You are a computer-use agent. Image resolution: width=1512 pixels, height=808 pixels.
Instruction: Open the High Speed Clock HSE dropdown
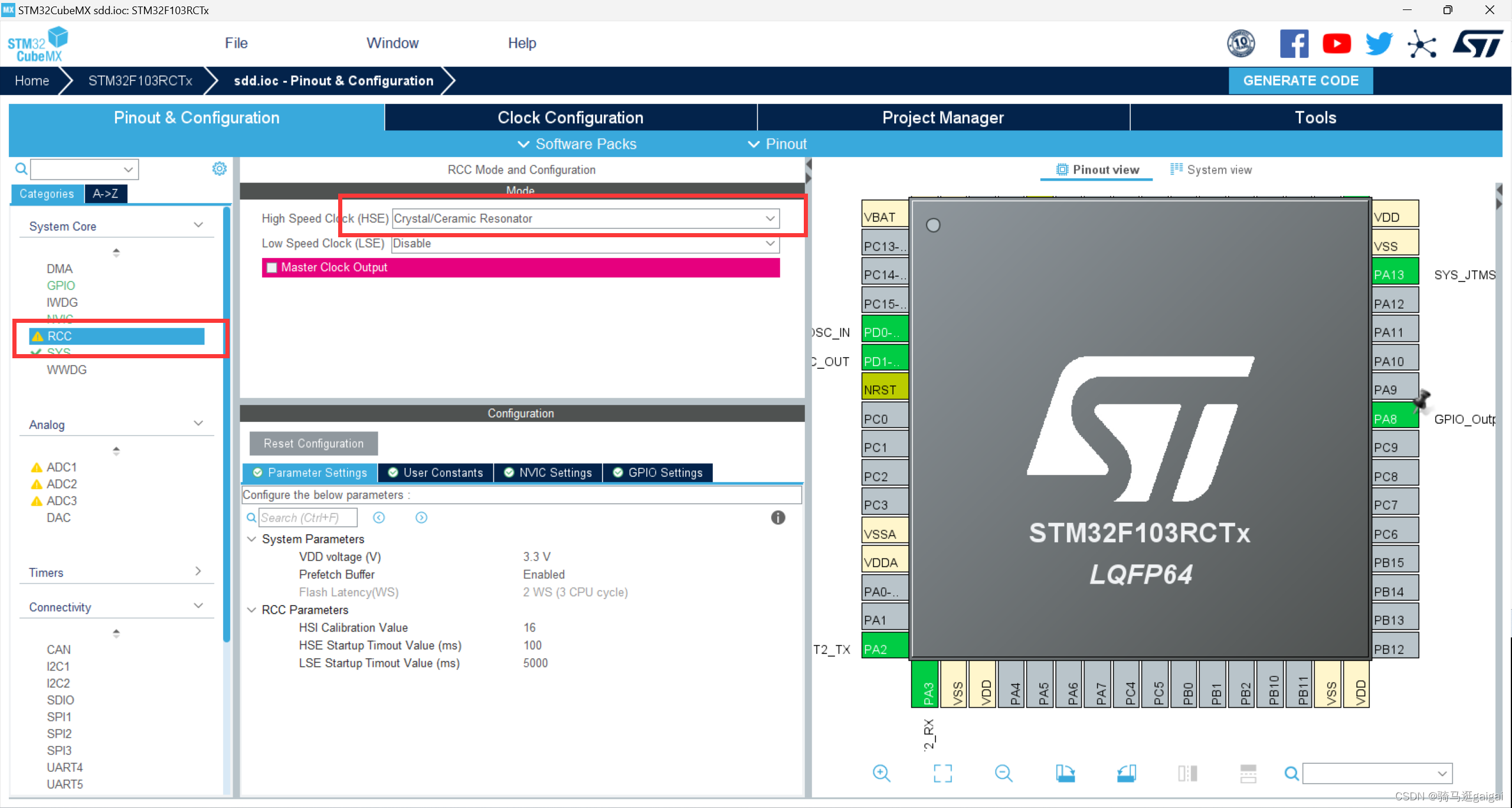point(770,218)
